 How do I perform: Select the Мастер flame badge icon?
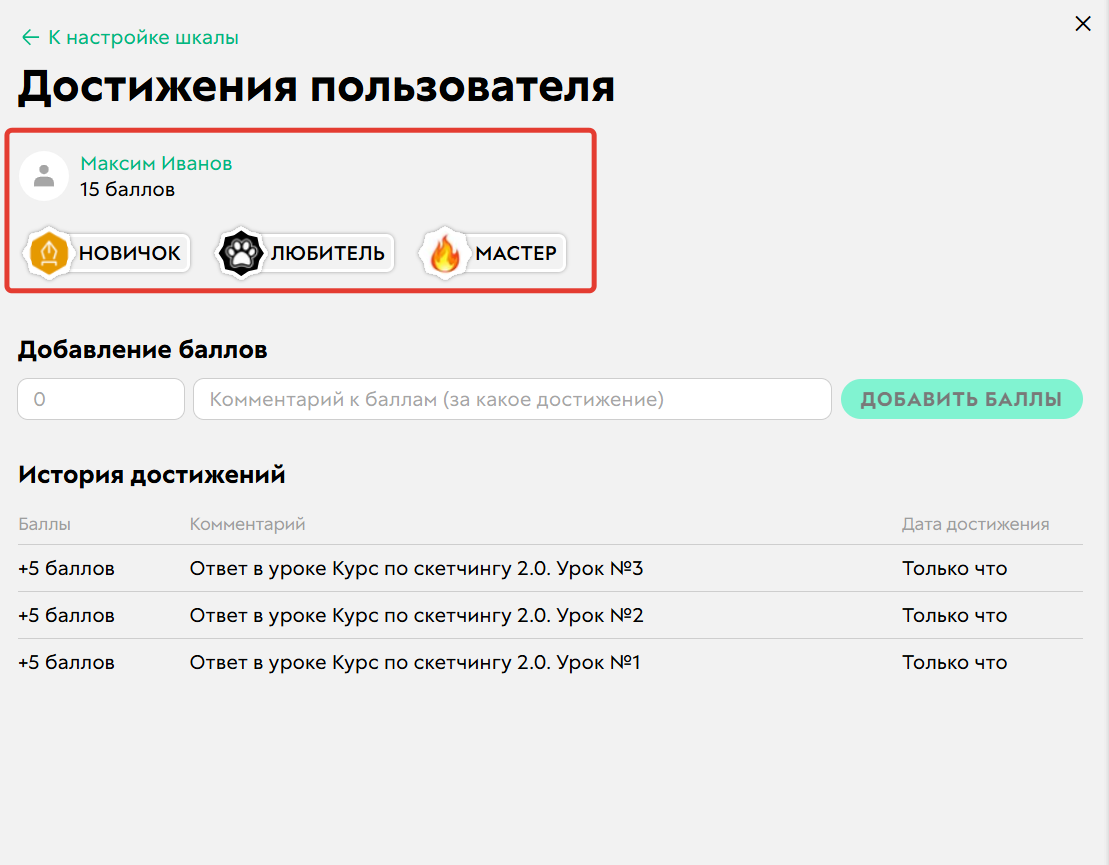tap(446, 253)
